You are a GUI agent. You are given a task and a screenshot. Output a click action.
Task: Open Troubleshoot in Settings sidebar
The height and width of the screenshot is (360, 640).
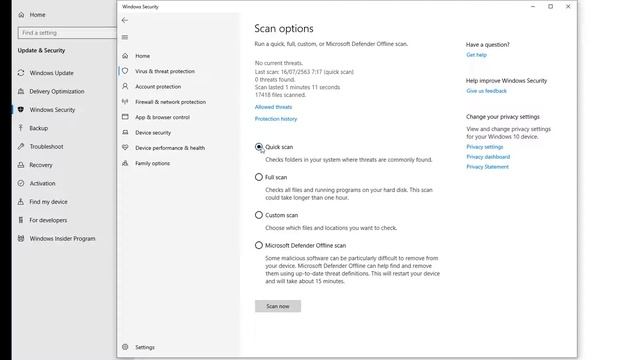(x=46, y=147)
